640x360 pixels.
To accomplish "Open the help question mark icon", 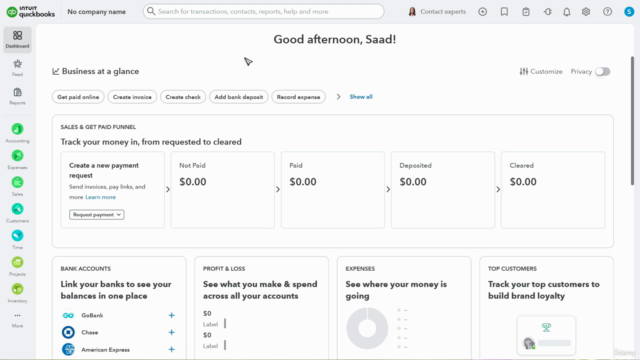I will pyautogui.click(x=607, y=12).
